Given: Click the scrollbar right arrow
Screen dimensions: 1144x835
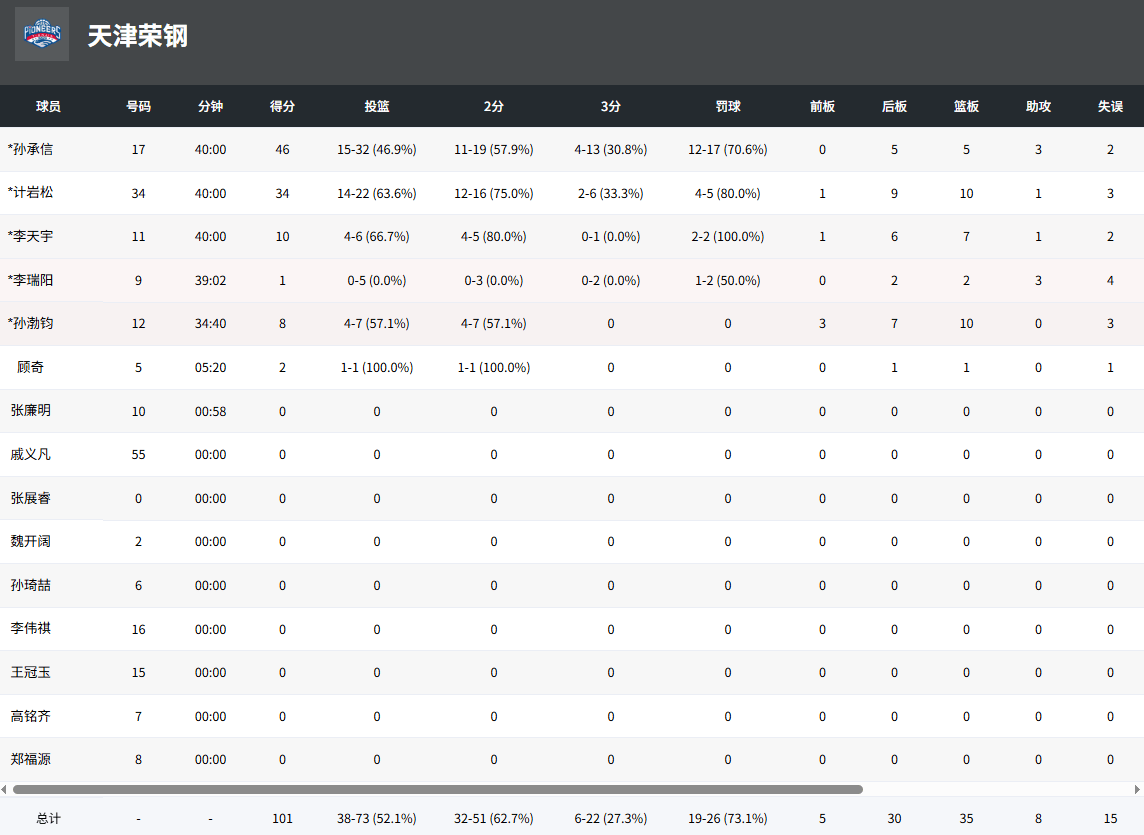Looking at the screenshot, I should [1137, 789].
